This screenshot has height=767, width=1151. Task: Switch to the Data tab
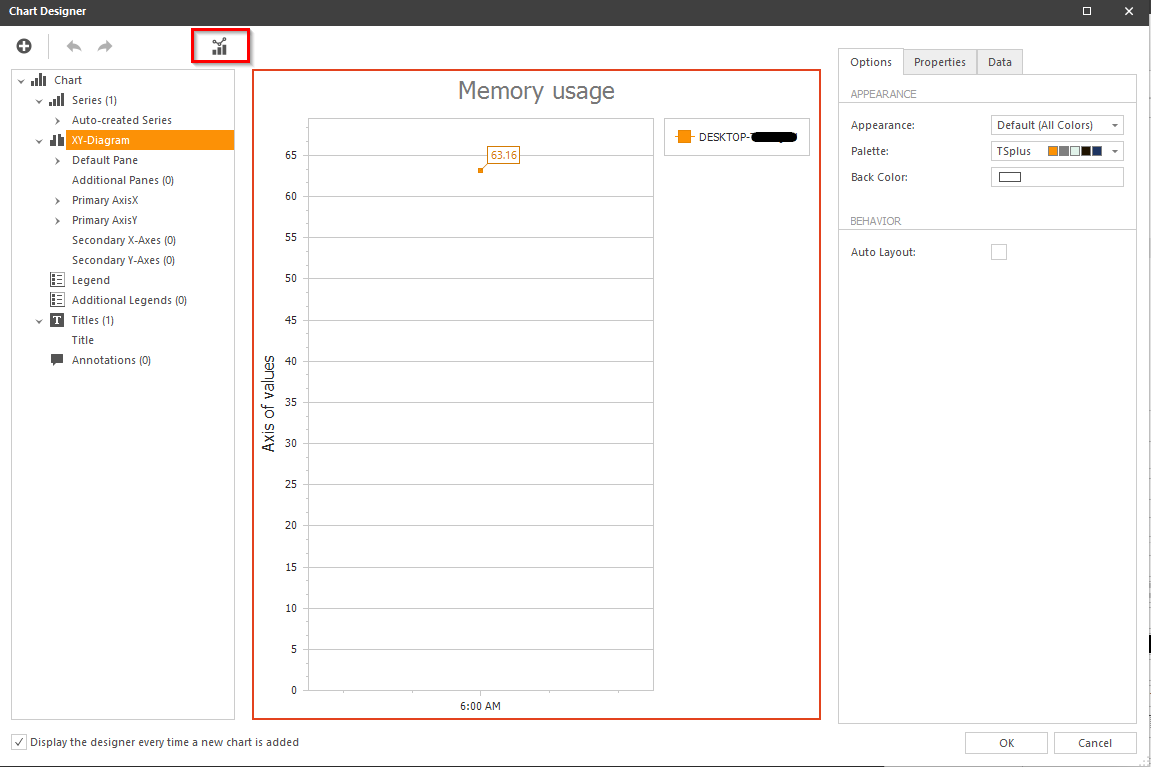999,61
